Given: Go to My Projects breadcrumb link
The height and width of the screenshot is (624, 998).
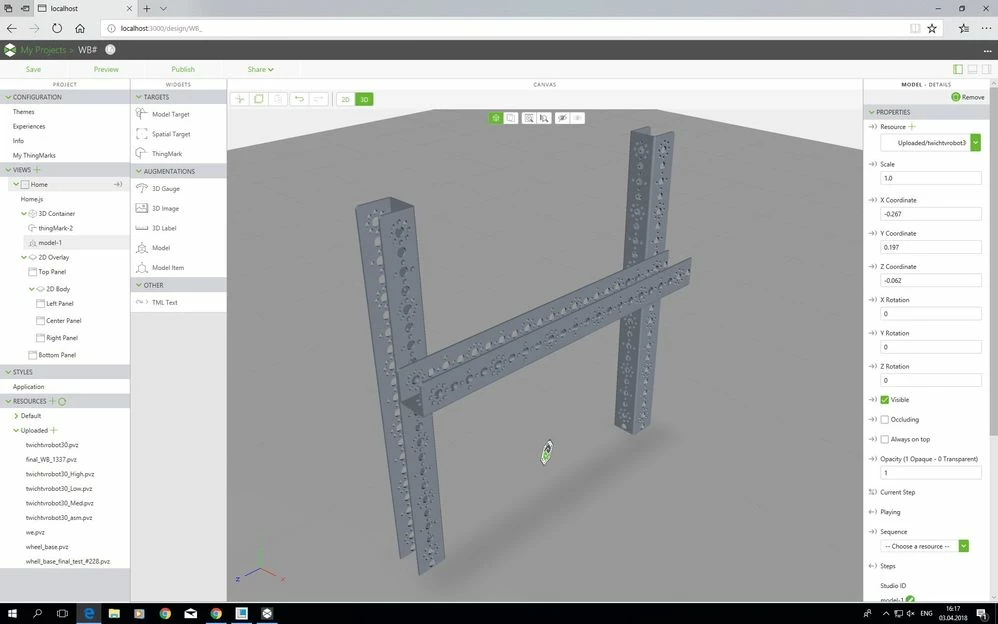Looking at the screenshot, I should pos(43,50).
